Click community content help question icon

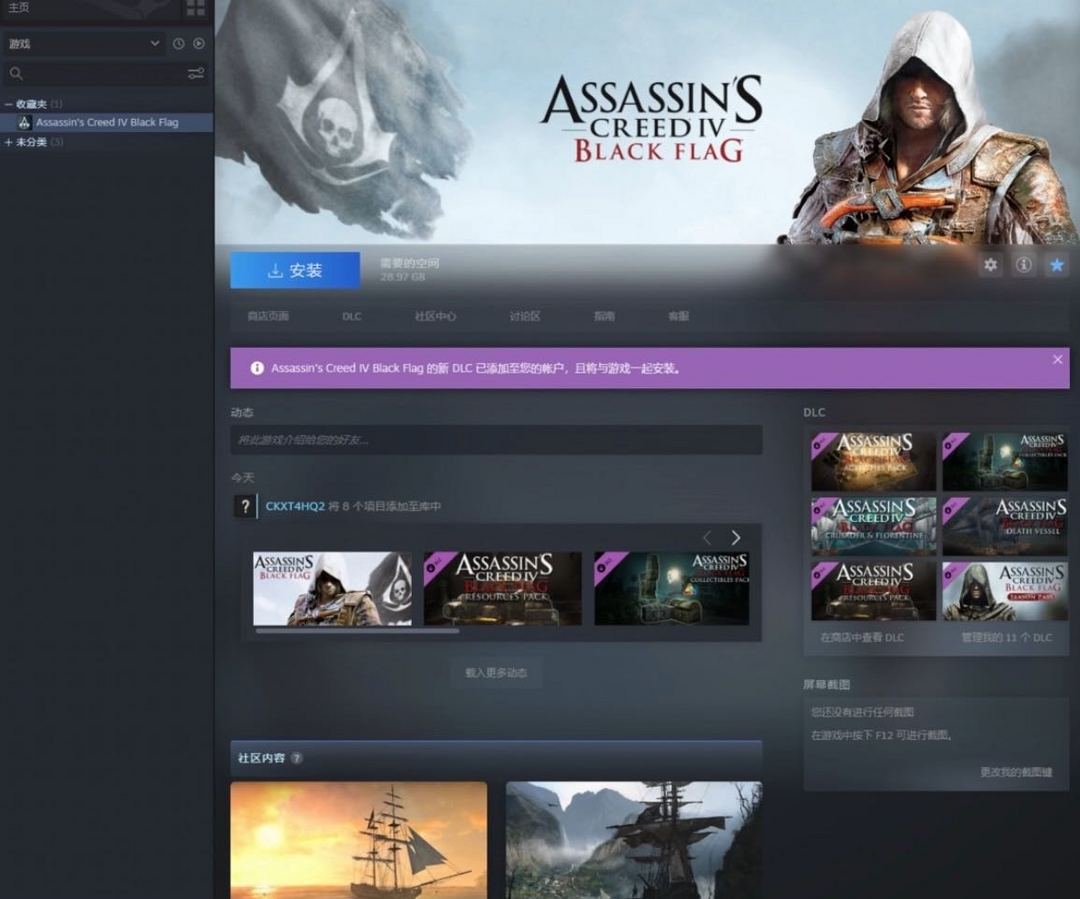pos(296,758)
